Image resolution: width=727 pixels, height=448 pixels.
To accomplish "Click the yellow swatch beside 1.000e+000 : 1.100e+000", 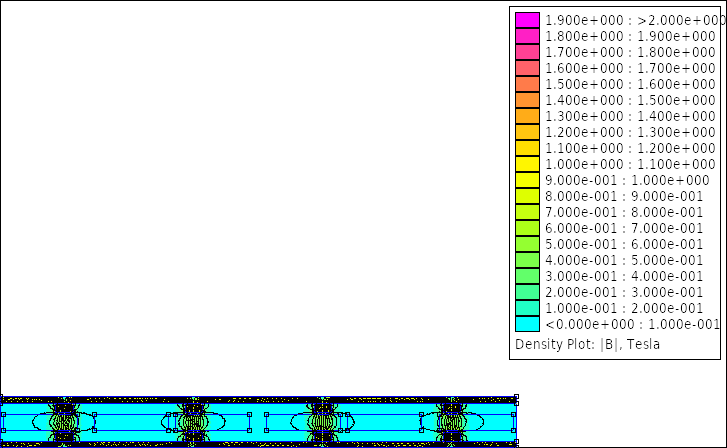I will [x=527, y=164].
